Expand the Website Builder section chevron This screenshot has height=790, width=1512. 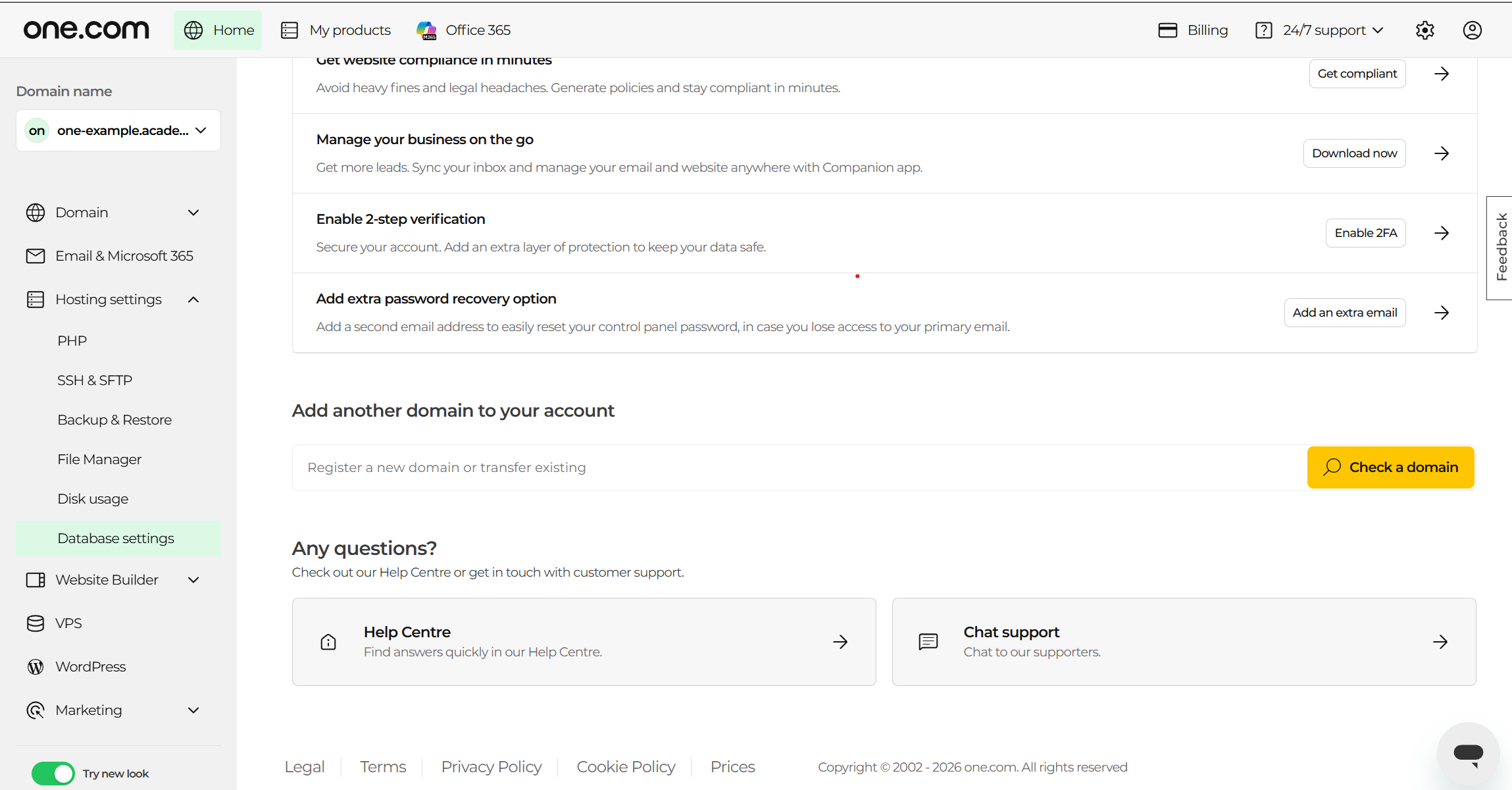point(193,580)
